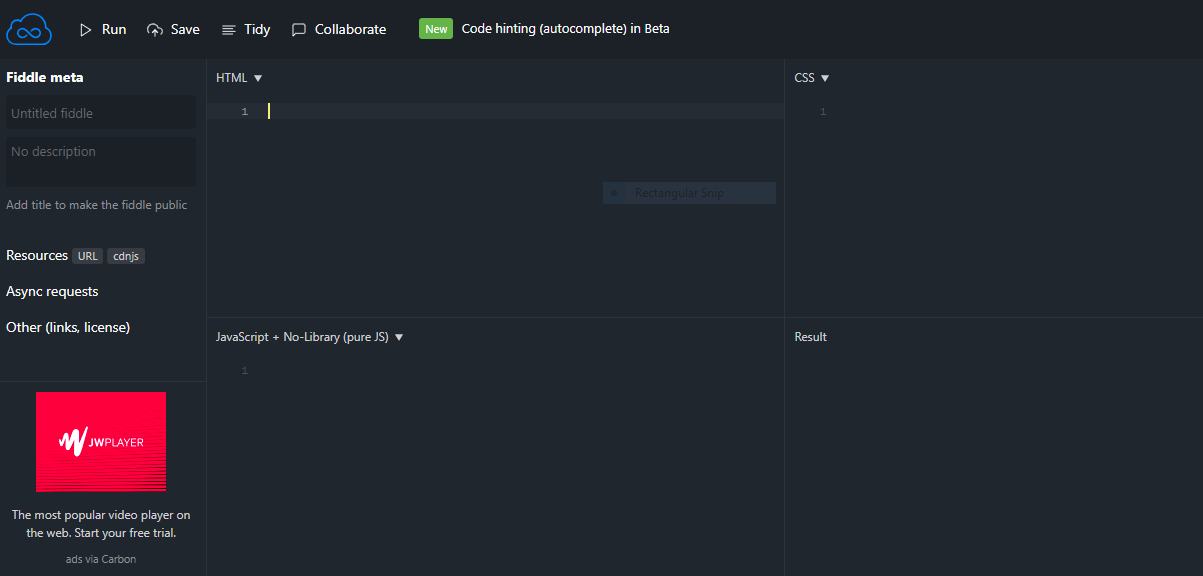Open the ads via Carbon link
The width and height of the screenshot is (1203, 576).
[101, 559]
